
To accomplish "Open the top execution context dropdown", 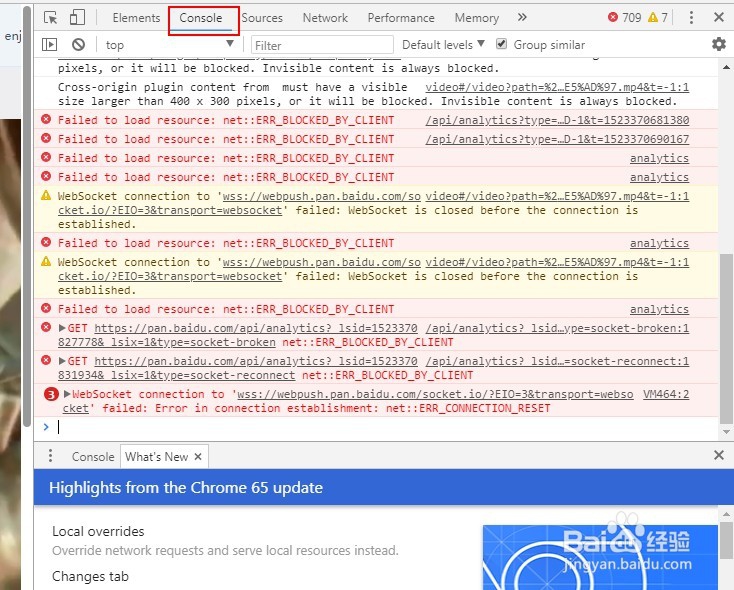I will point(169,45).
